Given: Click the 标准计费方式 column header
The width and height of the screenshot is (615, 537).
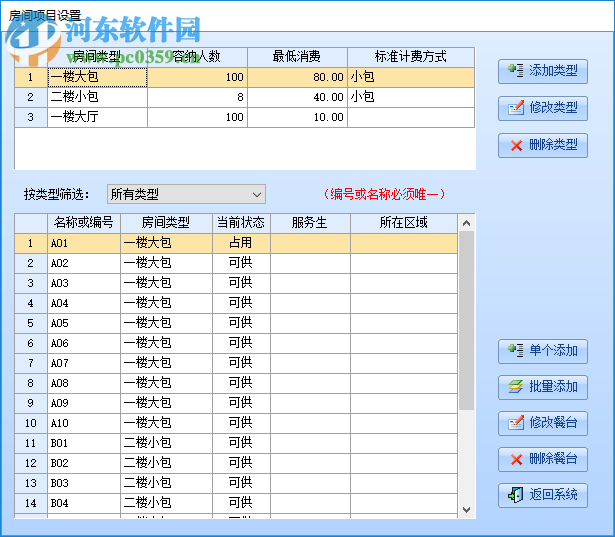Looking at the screenshot, I should pos(411,57).
